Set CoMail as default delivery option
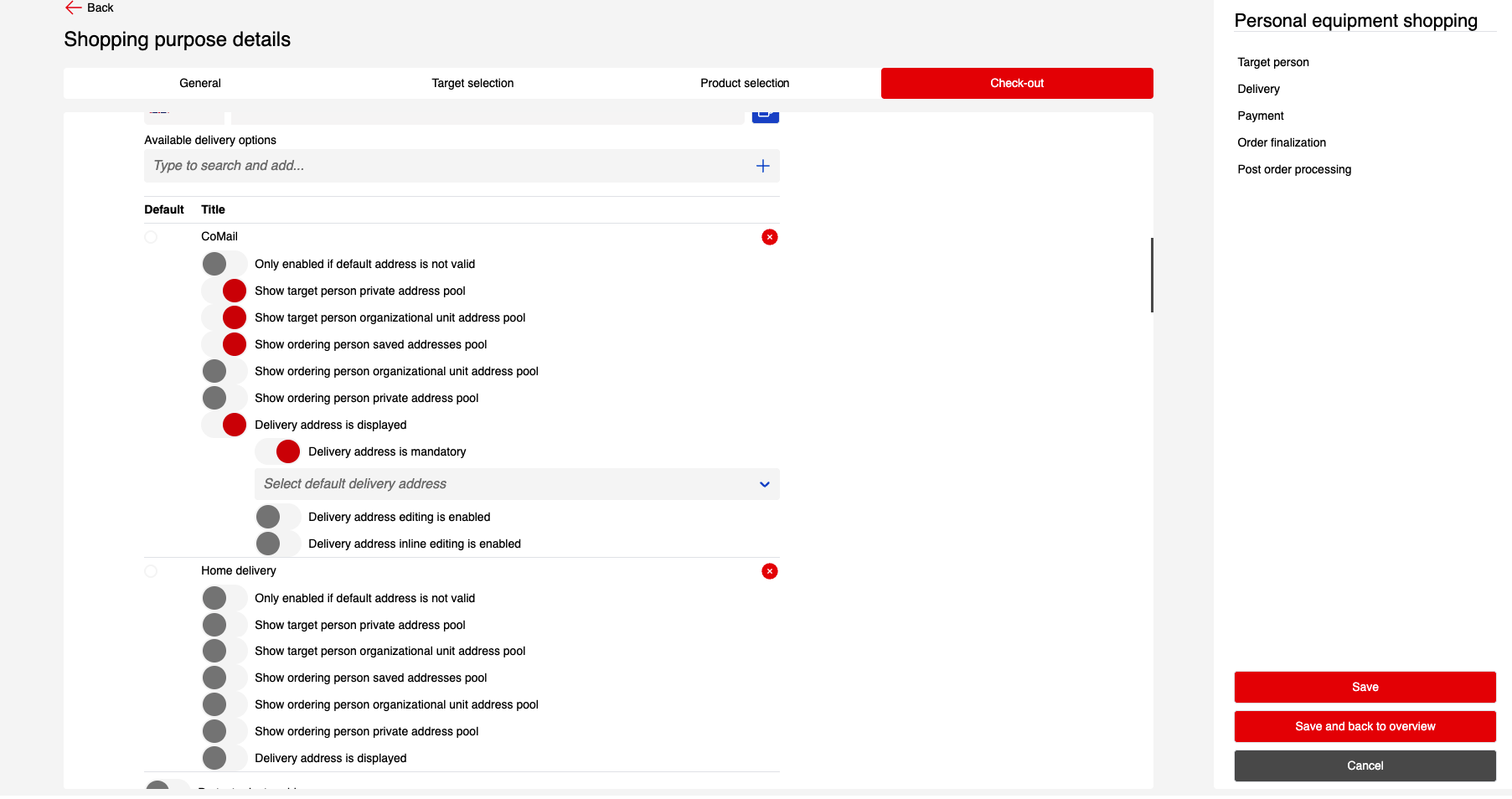Image resolution: width=1512 pixels, height=799 pixels. (151, 237)
